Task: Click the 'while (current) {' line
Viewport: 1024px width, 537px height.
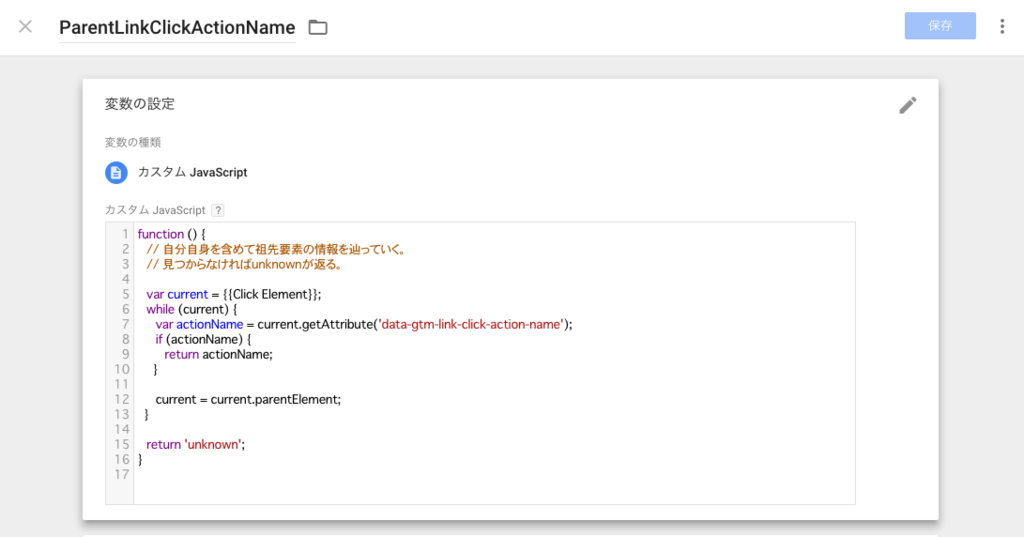Action: tap(192, 309)
